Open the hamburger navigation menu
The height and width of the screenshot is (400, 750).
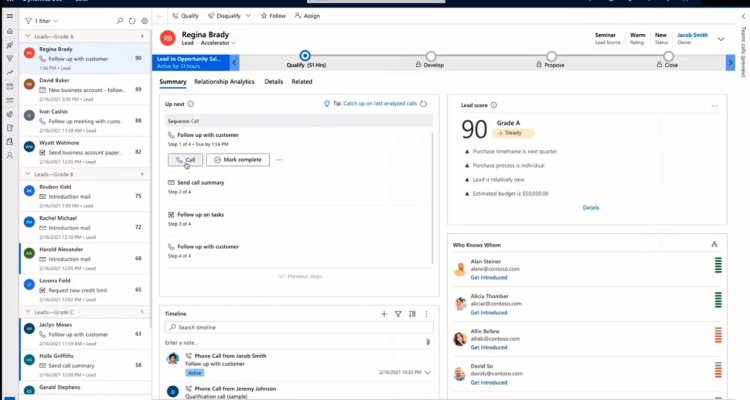click(x=10, y=16)
